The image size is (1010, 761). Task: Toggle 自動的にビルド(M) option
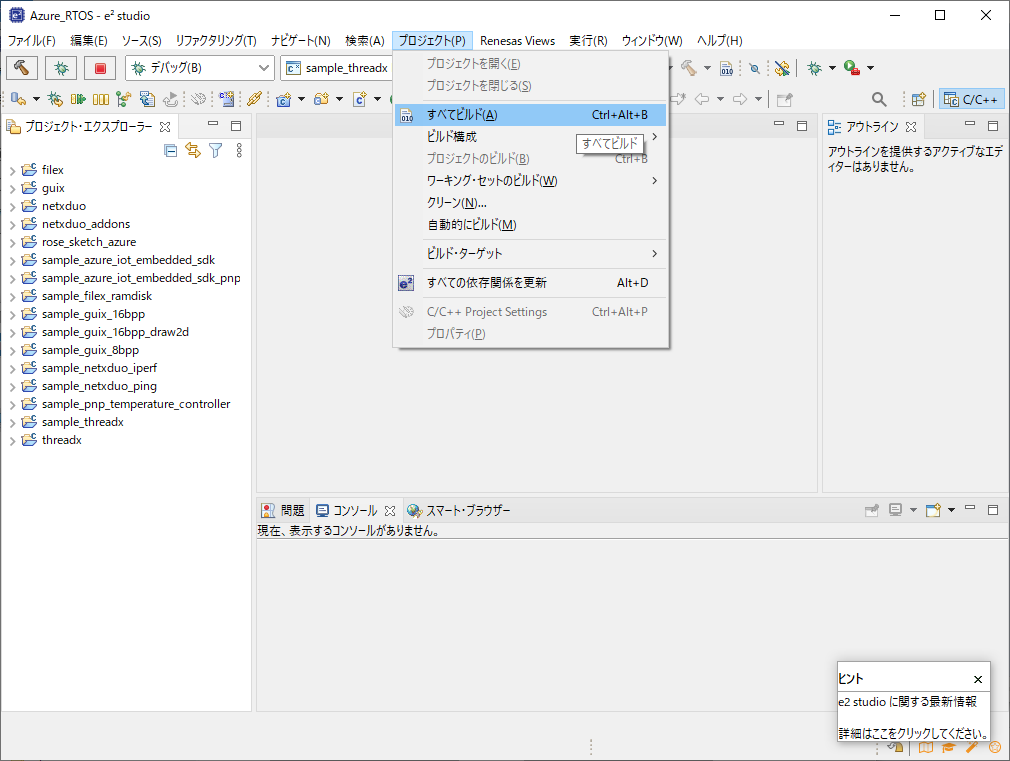tap(530, 224)
